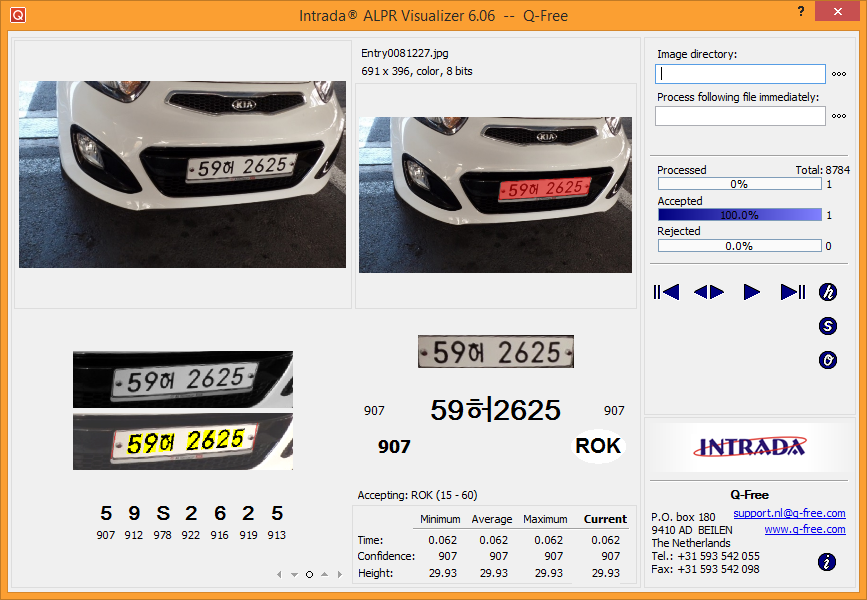Click the 'Minimum' column header
The height and width of the screenshot is (600, 867).
click(440, 519)
